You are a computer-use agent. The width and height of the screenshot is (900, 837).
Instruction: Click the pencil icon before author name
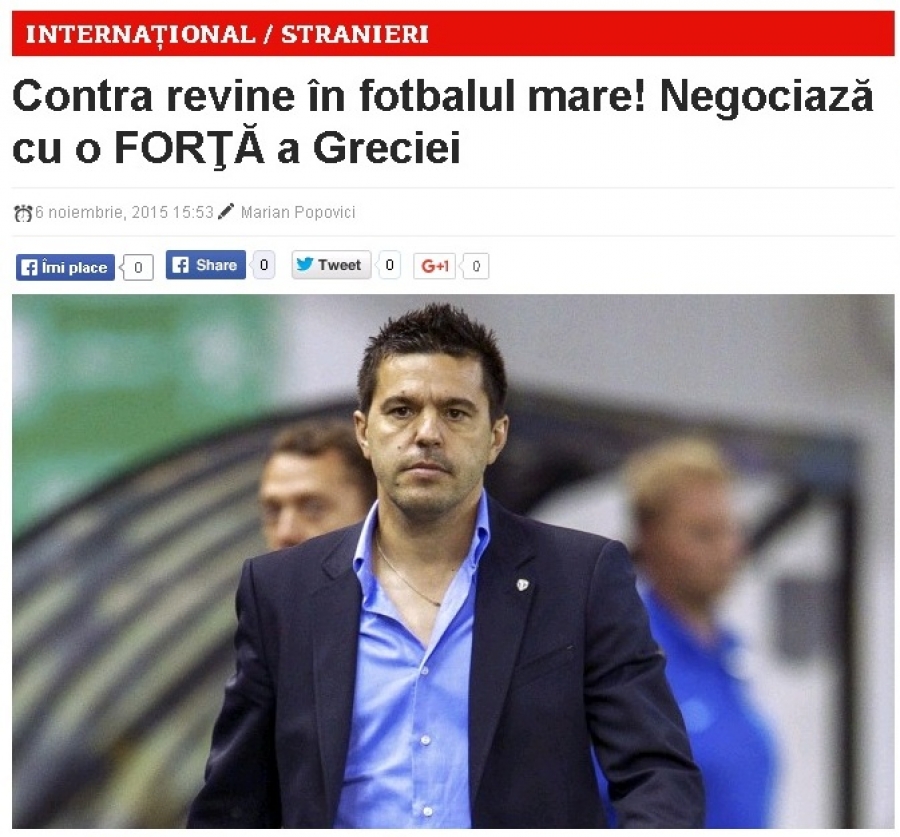(x=226, y=211)
